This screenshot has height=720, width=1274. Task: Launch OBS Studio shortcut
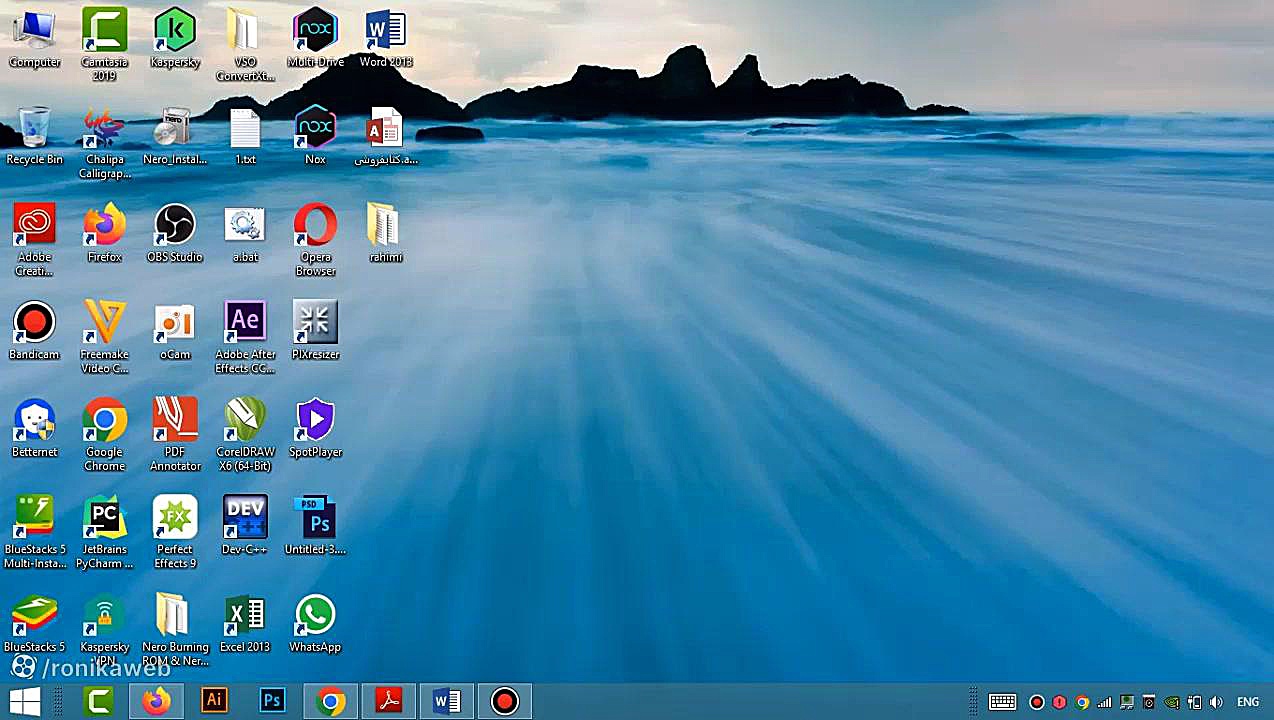pos(175,233)
